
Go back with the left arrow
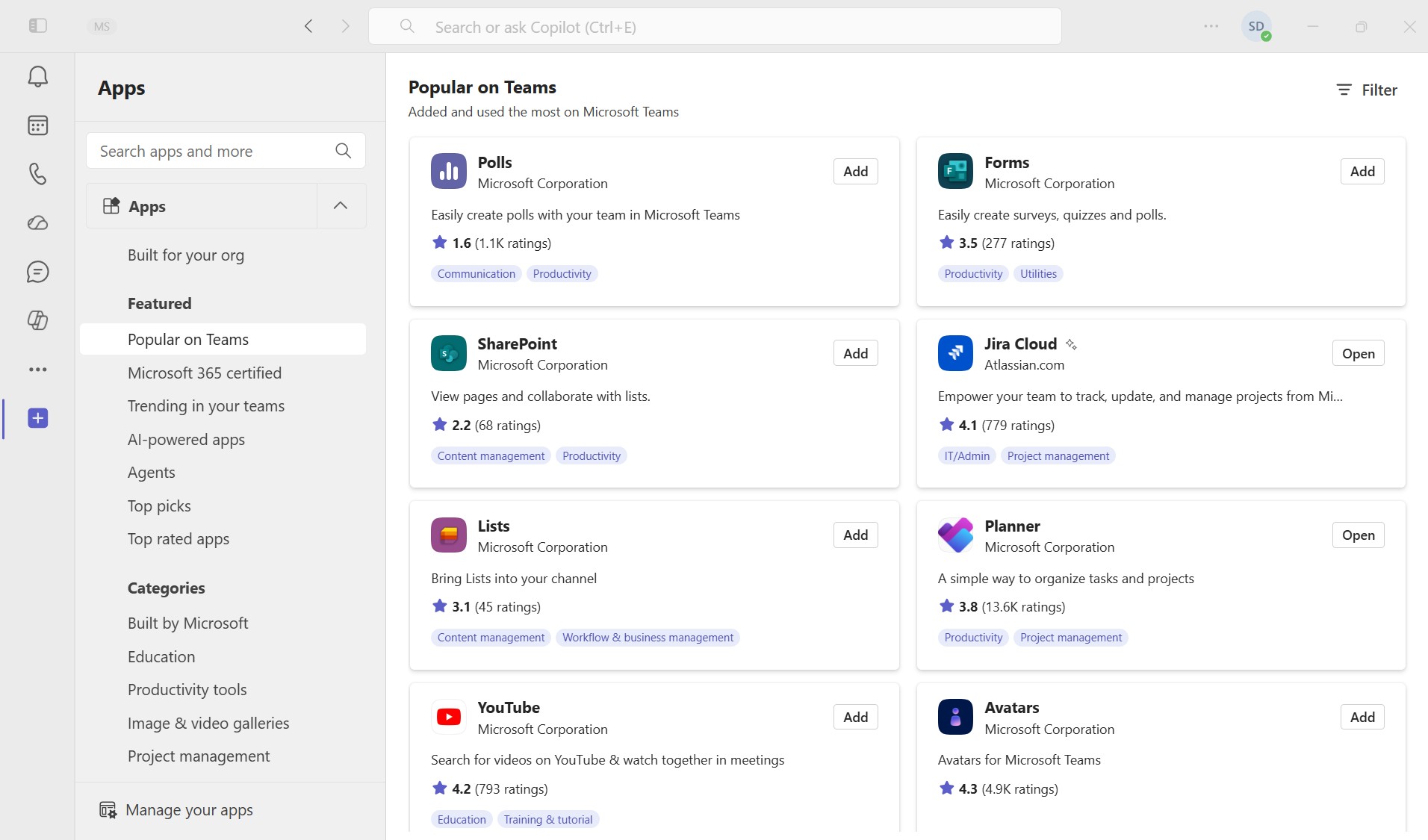click(x=308, y=26)
